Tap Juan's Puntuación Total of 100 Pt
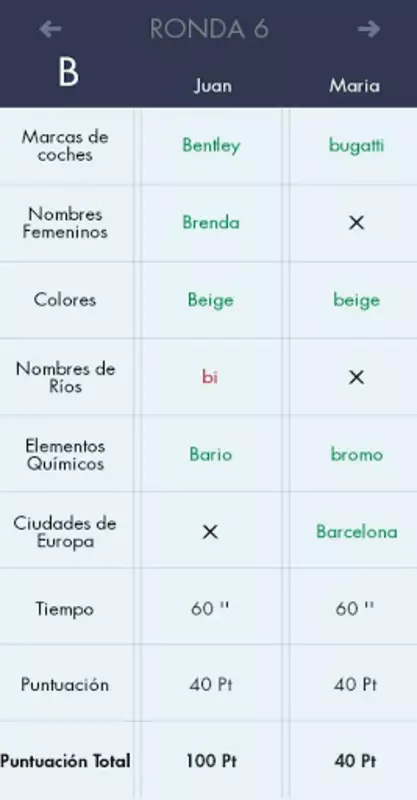 tap(211, 761)
